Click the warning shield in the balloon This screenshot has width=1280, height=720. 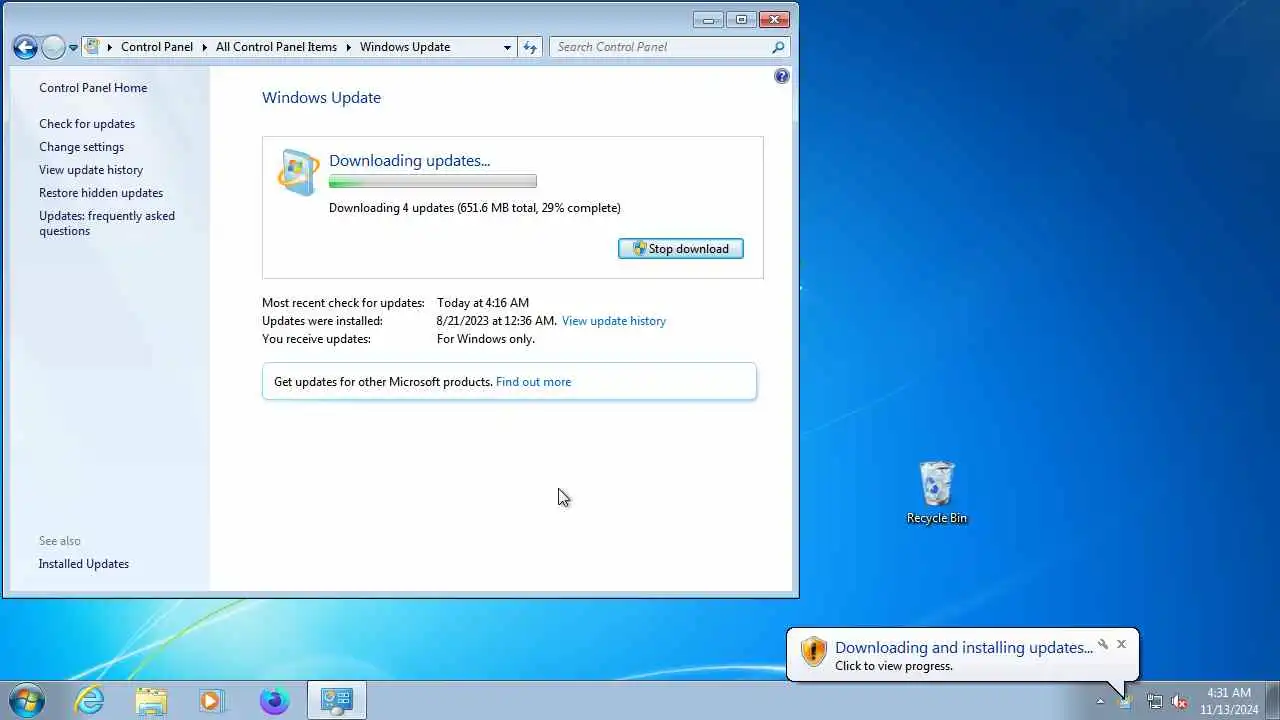tap(814, 652)
